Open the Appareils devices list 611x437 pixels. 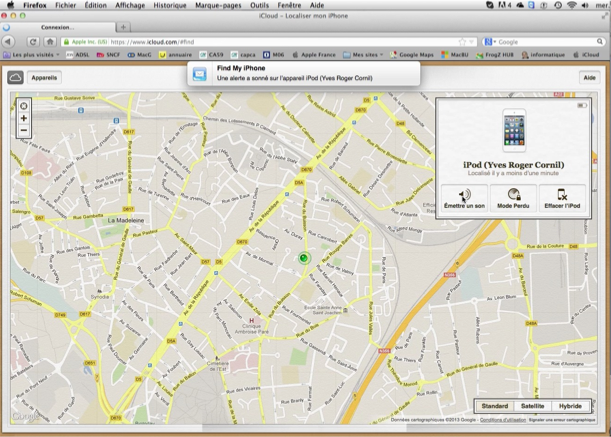[x=44, y=78]
